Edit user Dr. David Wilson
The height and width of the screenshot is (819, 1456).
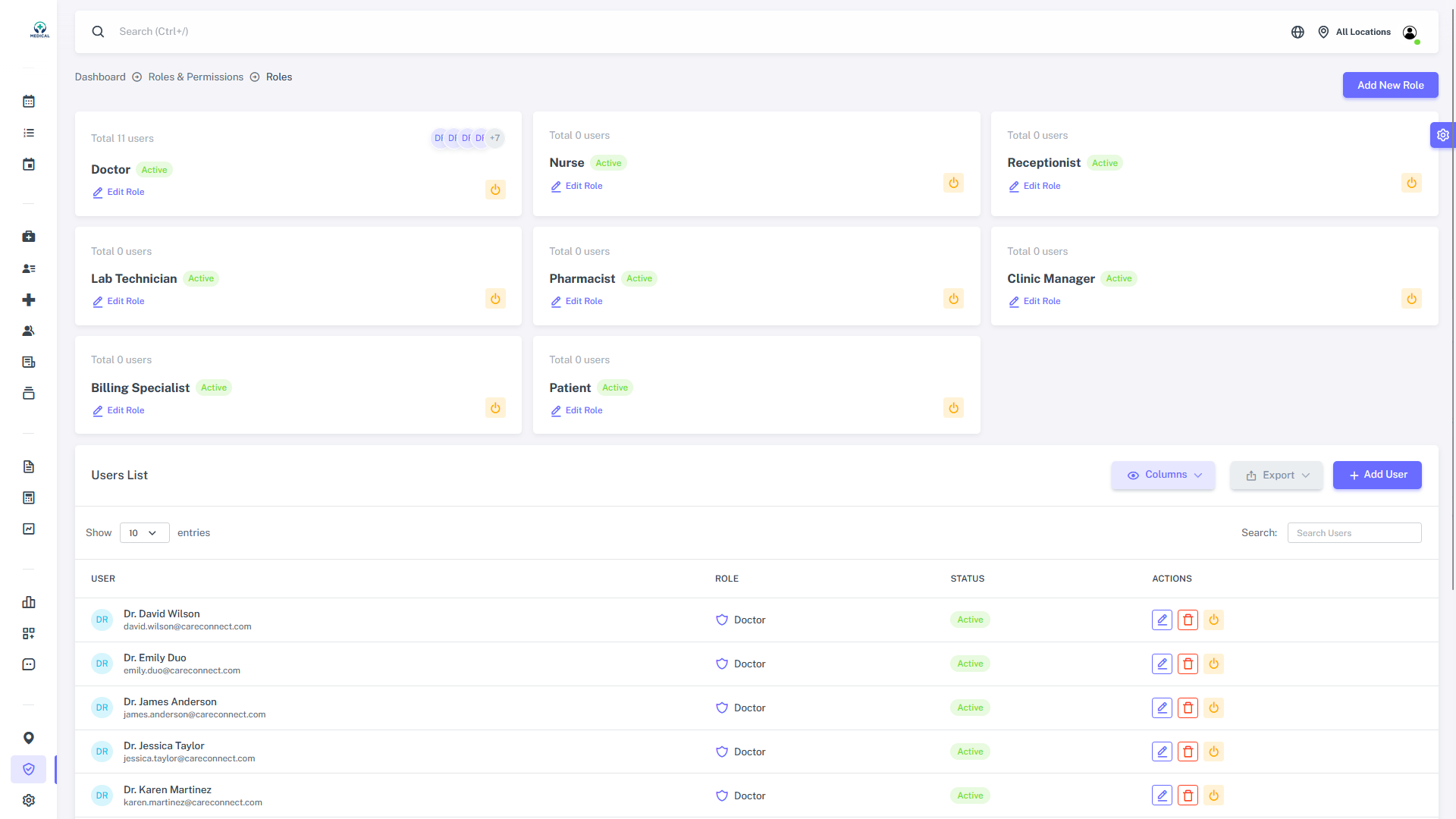(x=1162, y=620)
